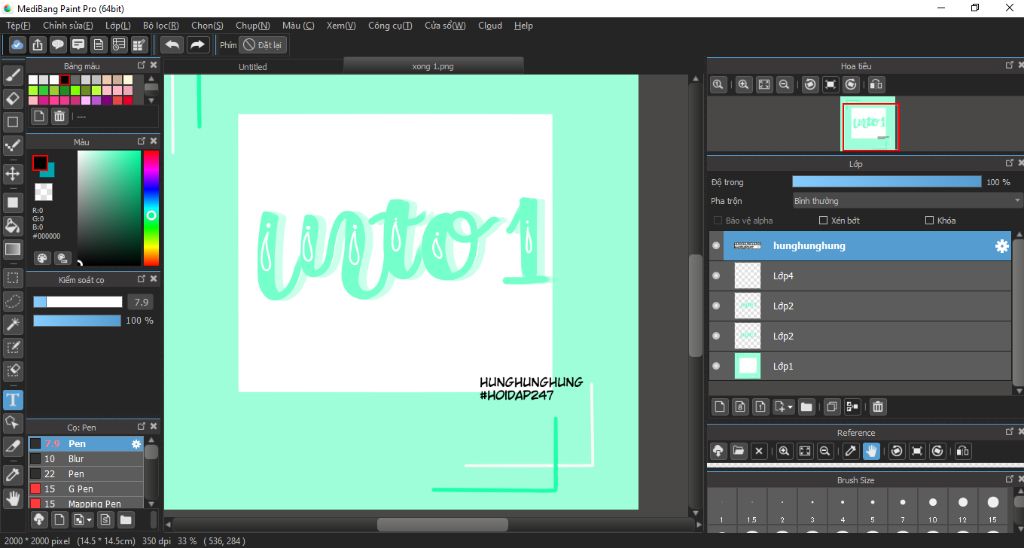Image resolution: width=1024 pixels, height=548 pixels.
Task: Open reference image folder icon
Action: [x=738, y=451]
